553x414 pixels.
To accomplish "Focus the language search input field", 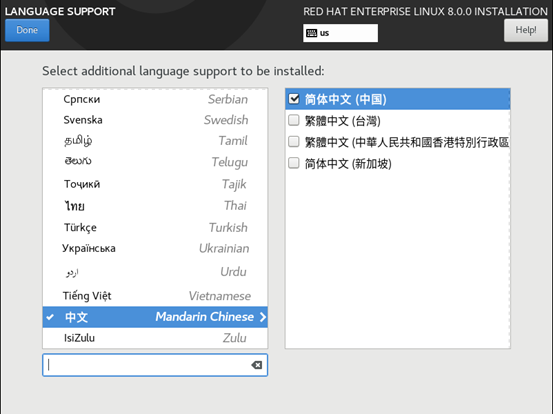I will pos(155,365).
